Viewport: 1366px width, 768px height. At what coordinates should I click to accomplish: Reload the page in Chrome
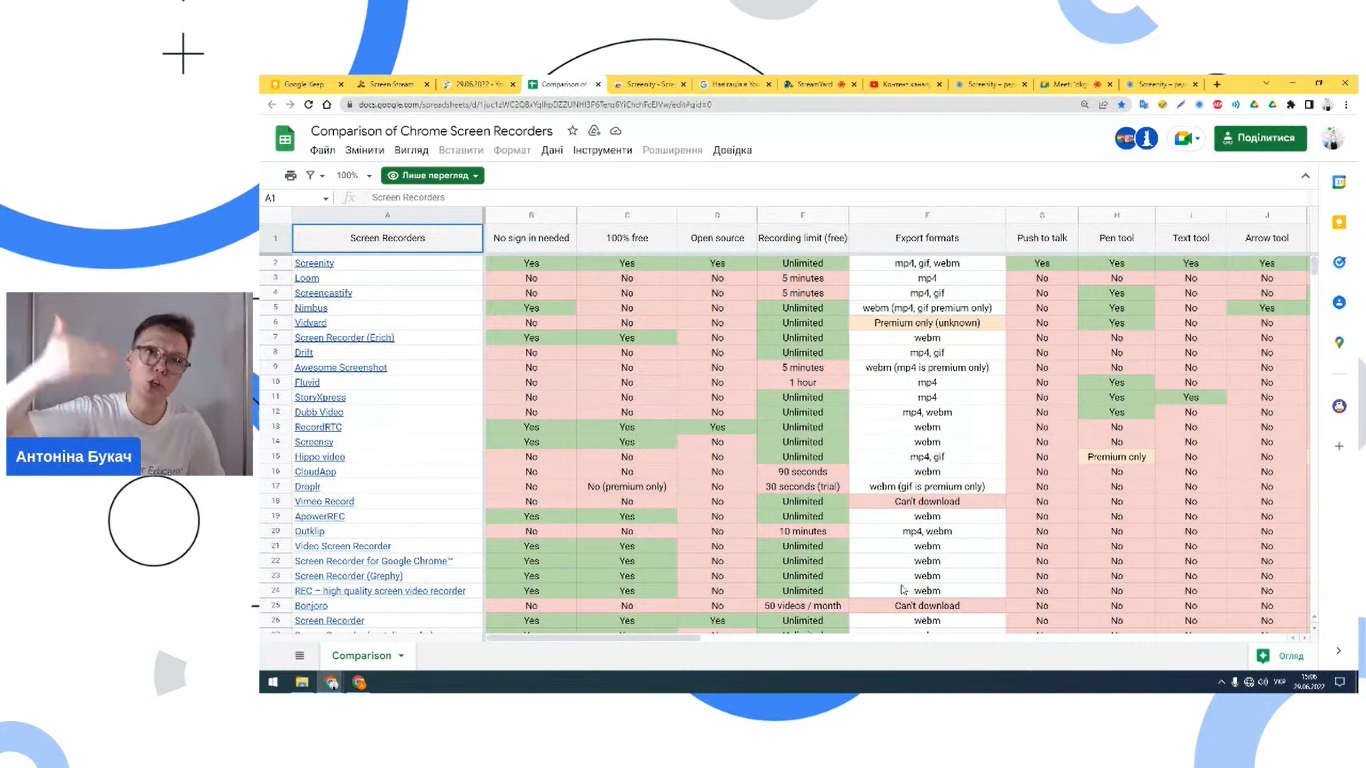point(308,104)
